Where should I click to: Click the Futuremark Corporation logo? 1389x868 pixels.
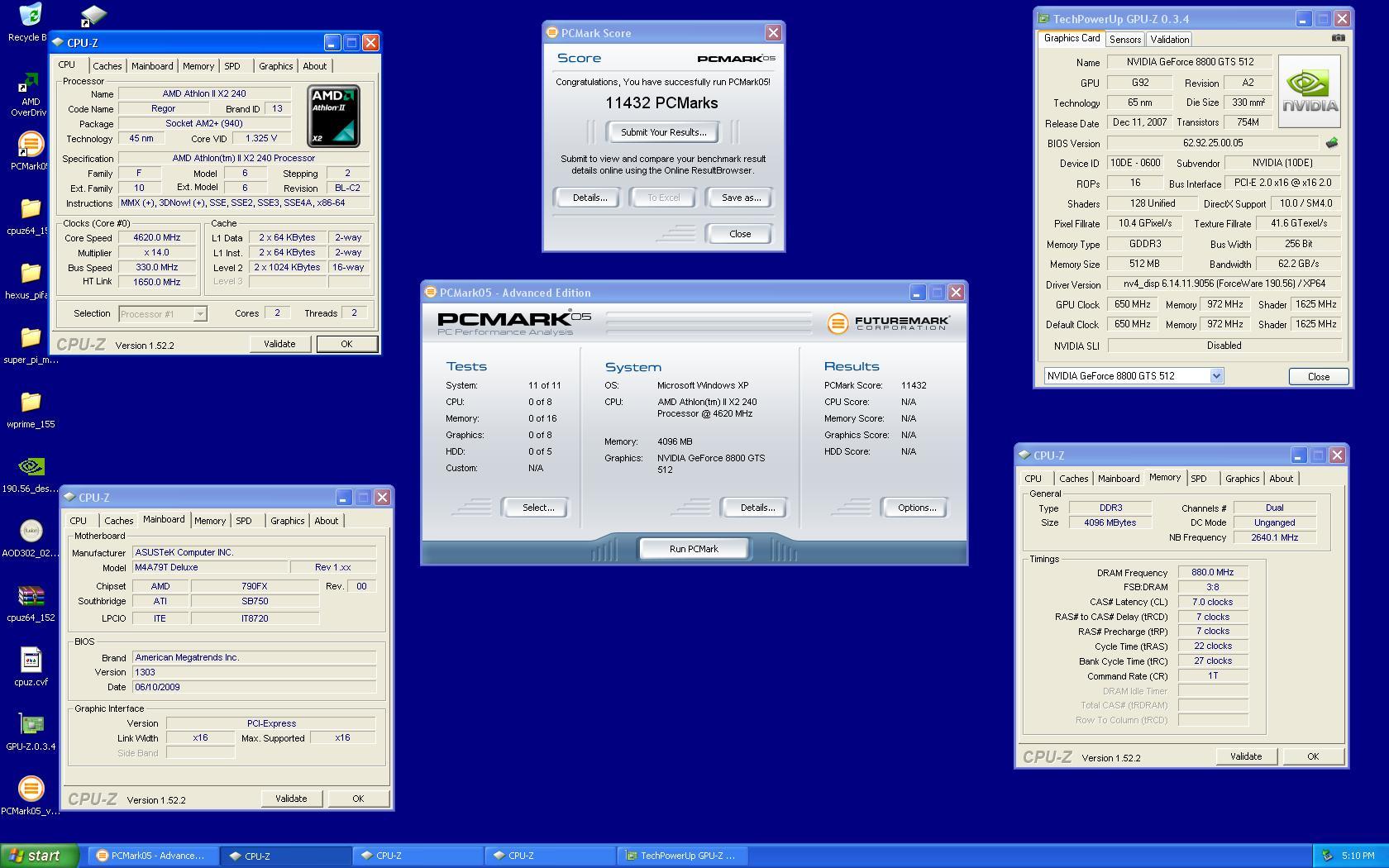click(x=888, y=323)
